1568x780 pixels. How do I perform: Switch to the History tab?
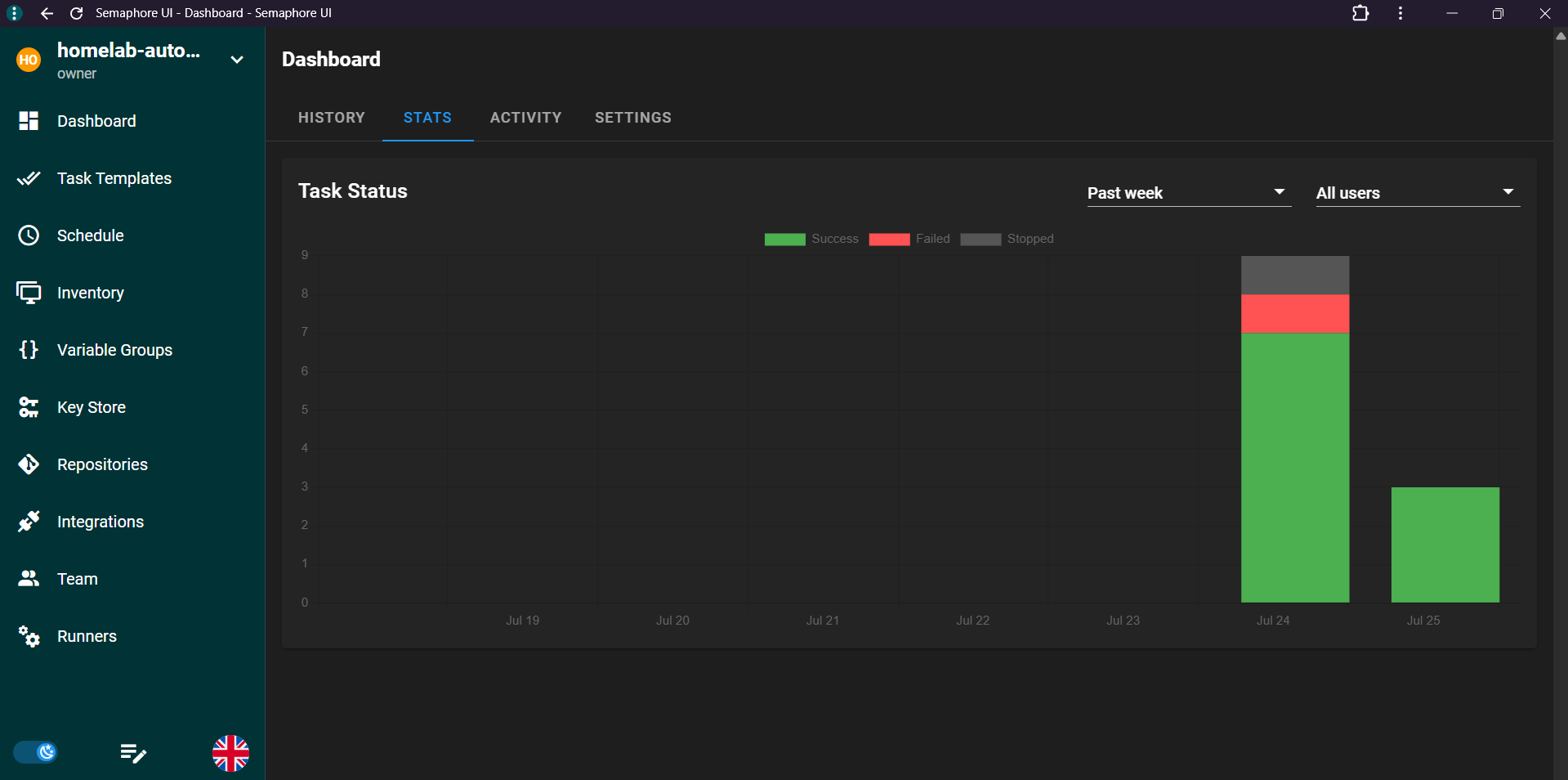coord(332,118)
